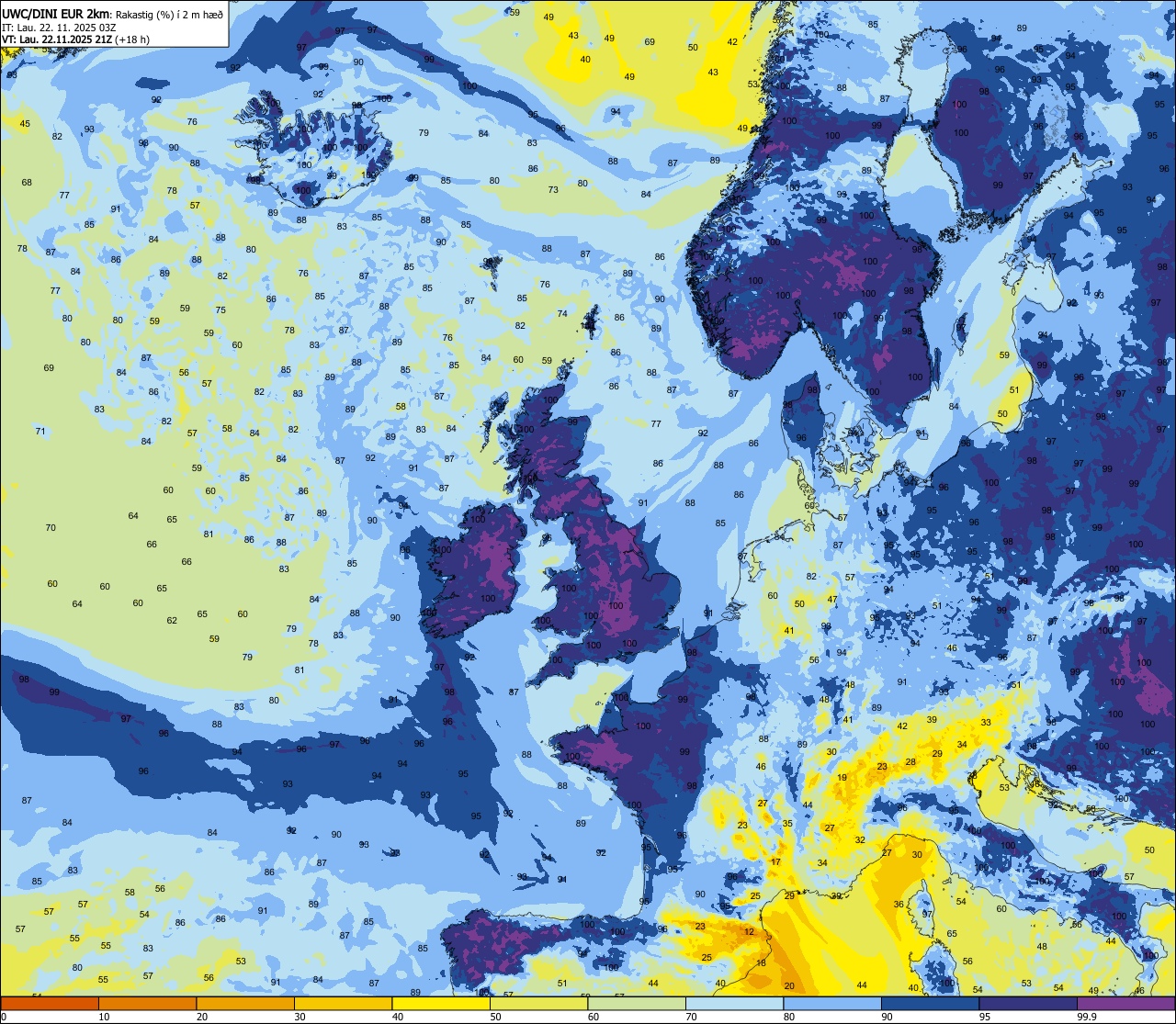Click the 'VT: Lau. 22.11.2025 21Z' valid time
1176x1024 pixels.
[57, 39]
